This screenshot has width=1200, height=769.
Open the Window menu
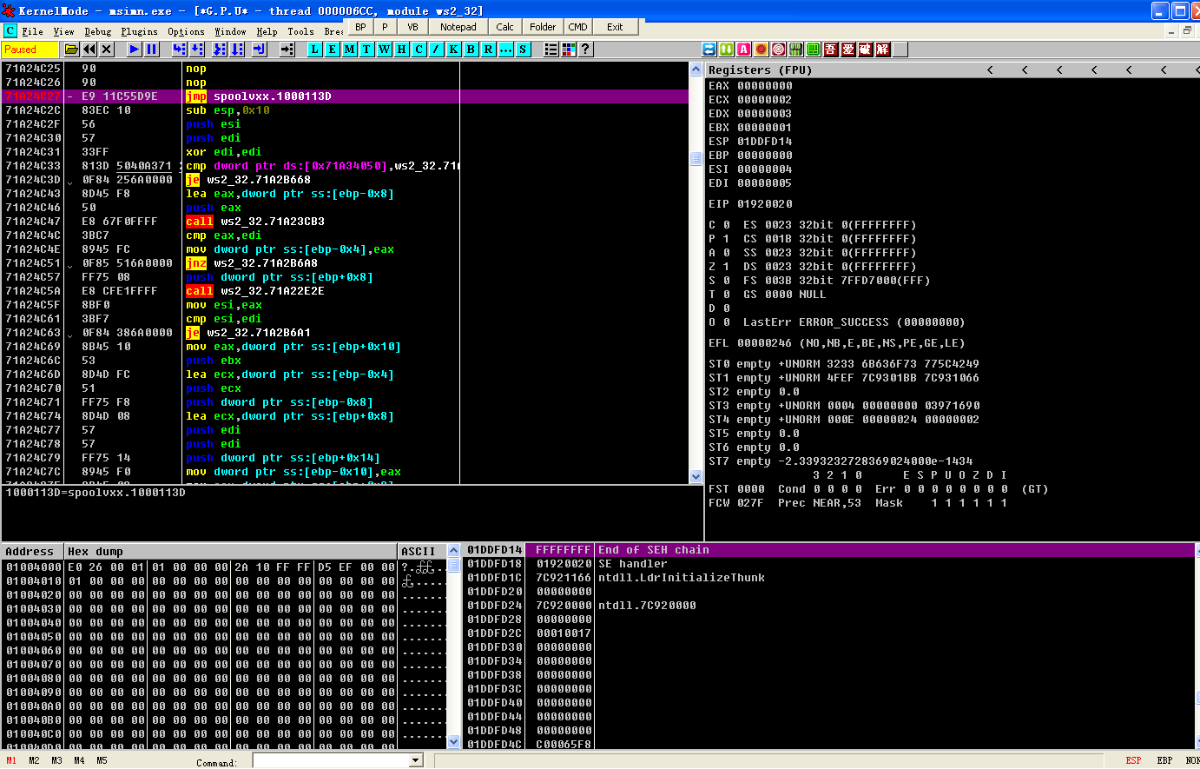(230, 32)
